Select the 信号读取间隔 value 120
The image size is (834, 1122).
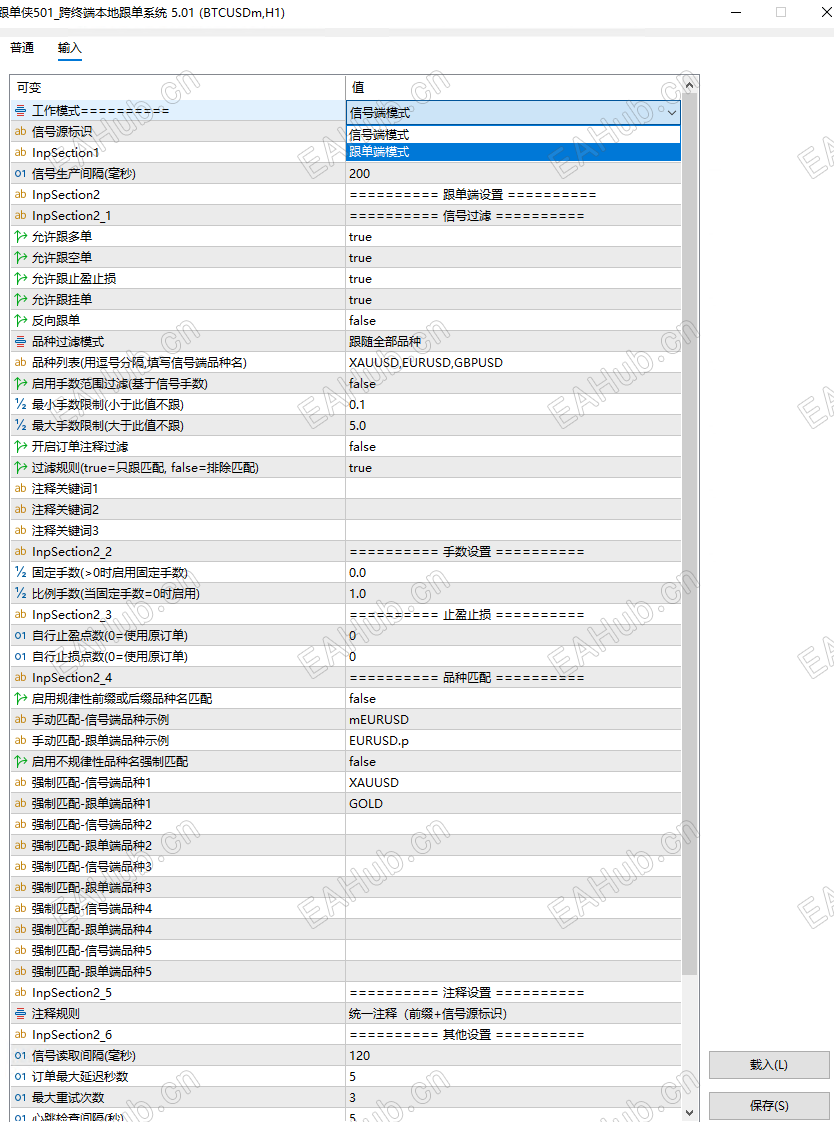click(x=513, y=1055)
